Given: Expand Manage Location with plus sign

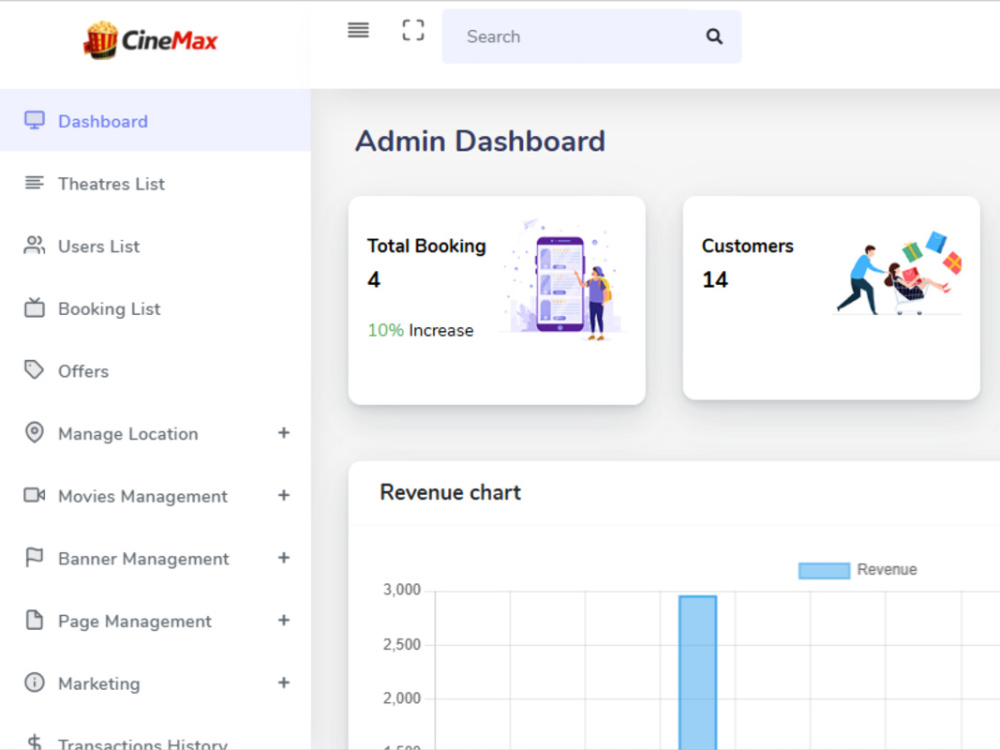Looking at the screenshot, I should pos(284,433).
